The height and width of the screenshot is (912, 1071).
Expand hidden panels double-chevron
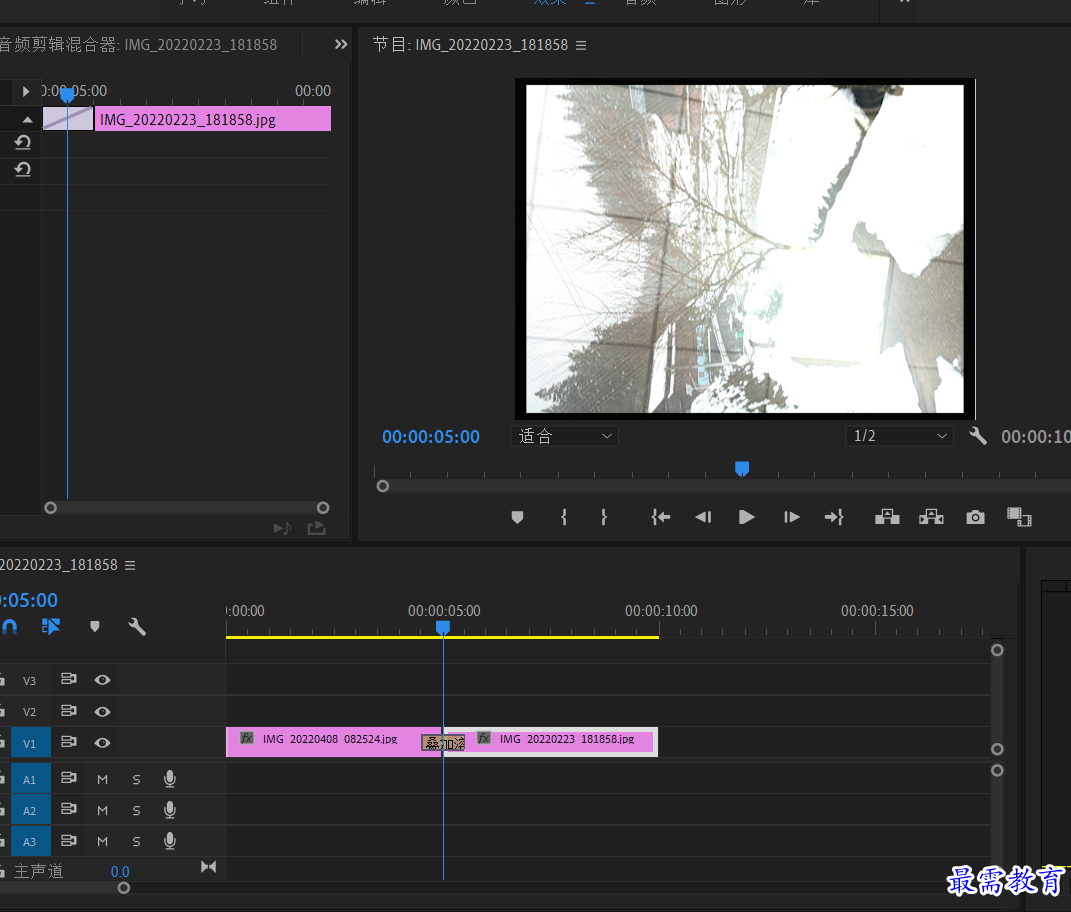pos(341,44)
